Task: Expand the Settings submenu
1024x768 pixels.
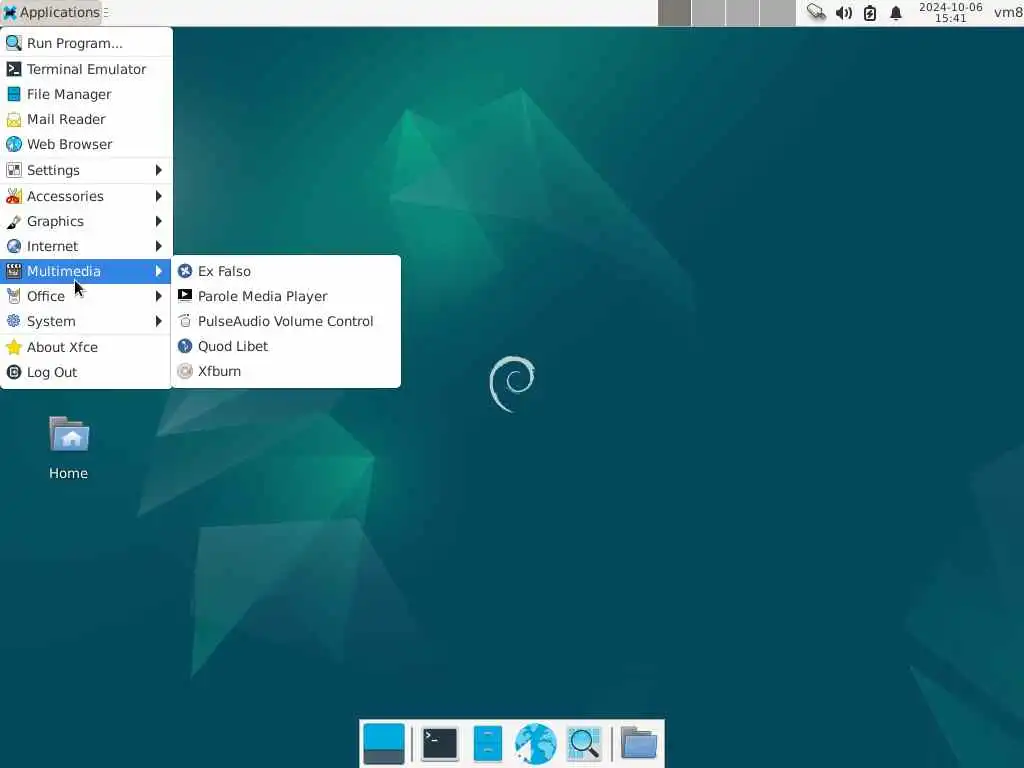Action: [x=86, y=170]
